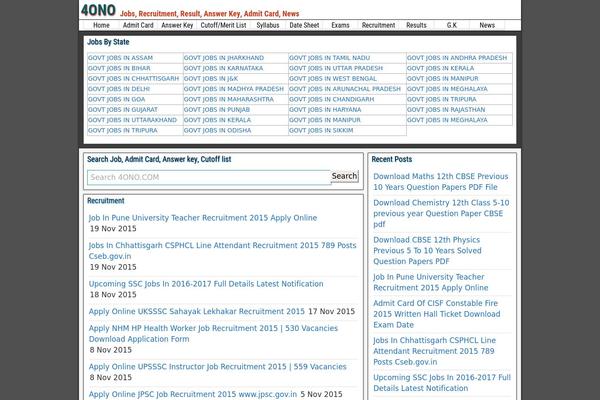Click Govt Jobs in West Bengal
The image size is (600, 400).
(x=333, y=78)
